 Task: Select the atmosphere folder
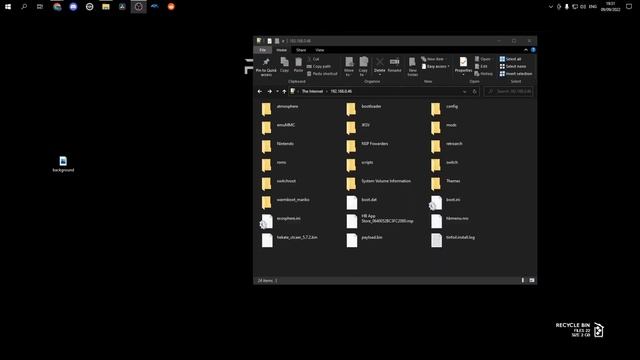(x=280, y=109)
